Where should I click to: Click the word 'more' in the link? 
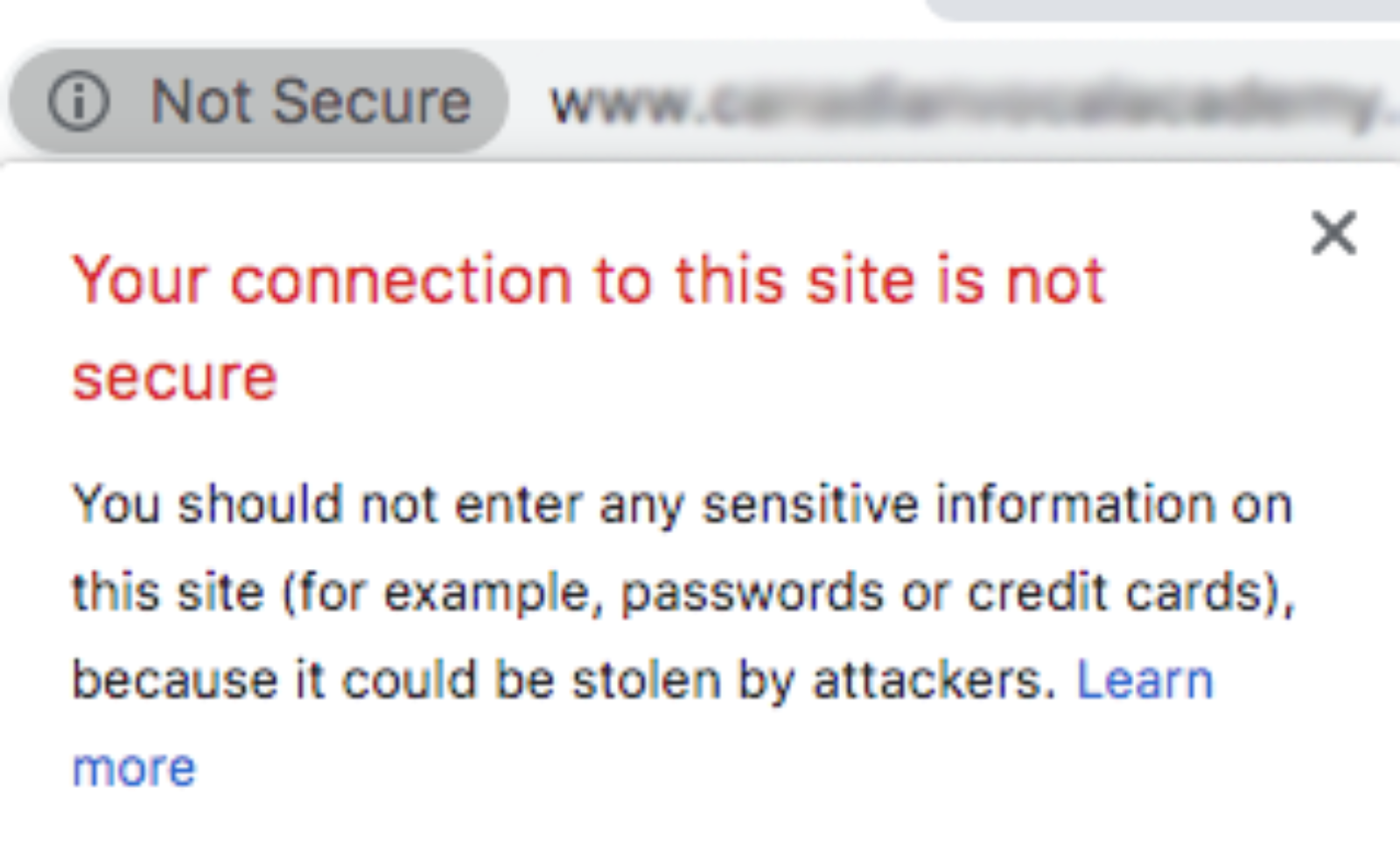(x=134, y=769)
